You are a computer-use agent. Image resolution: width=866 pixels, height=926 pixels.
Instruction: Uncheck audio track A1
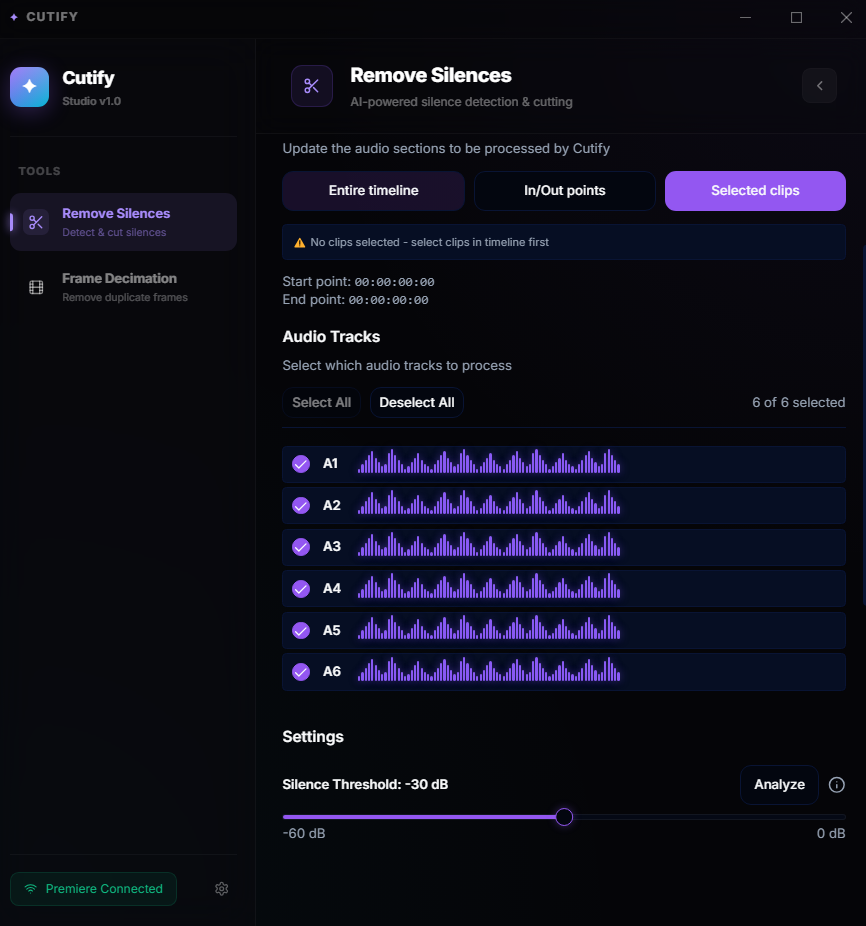[x=301, y=464]
